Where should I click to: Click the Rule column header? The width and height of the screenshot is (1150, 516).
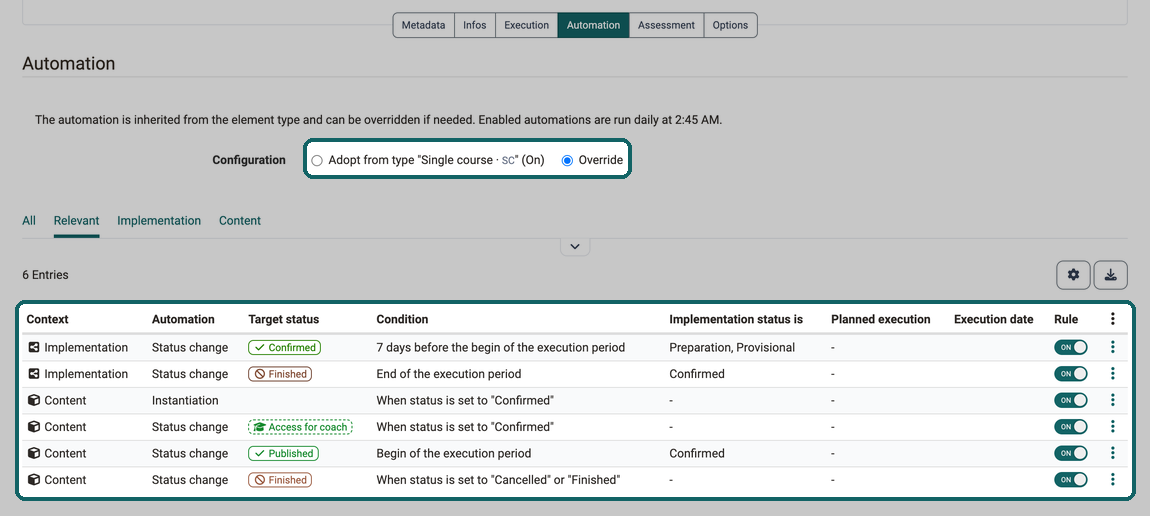pos(1066,320)
